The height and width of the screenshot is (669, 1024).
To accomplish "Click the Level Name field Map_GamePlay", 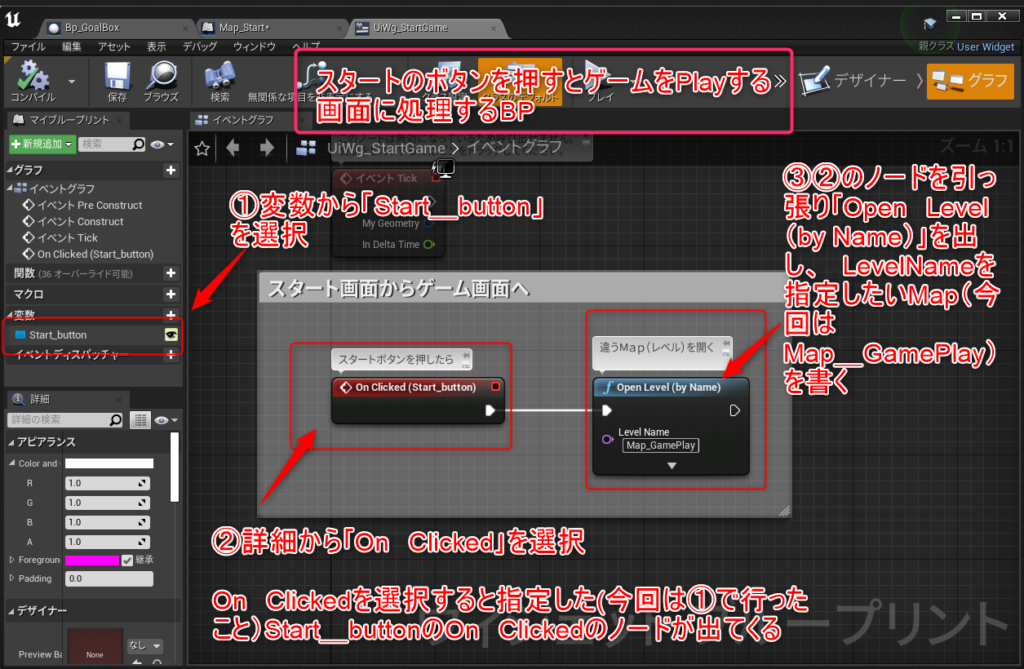I will pos(660,445).
